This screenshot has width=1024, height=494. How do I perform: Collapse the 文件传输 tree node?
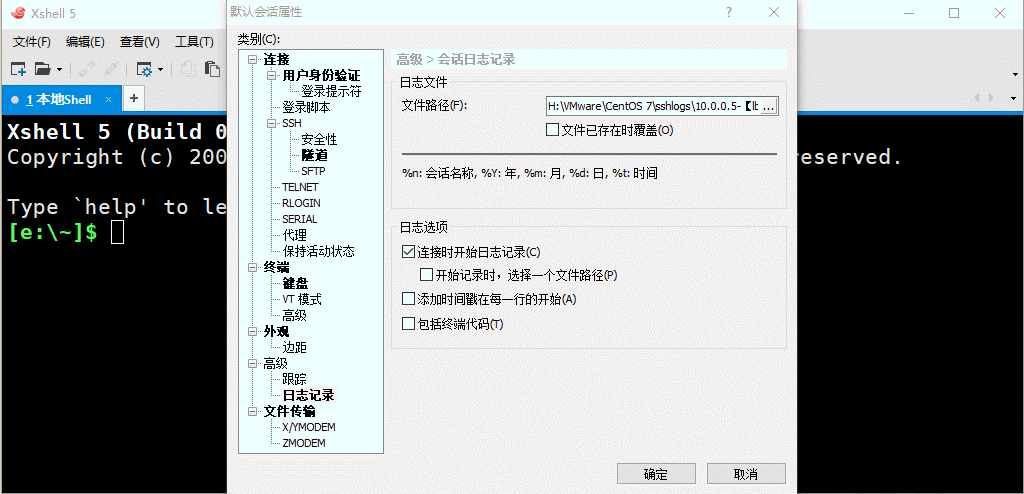(253, 412)
